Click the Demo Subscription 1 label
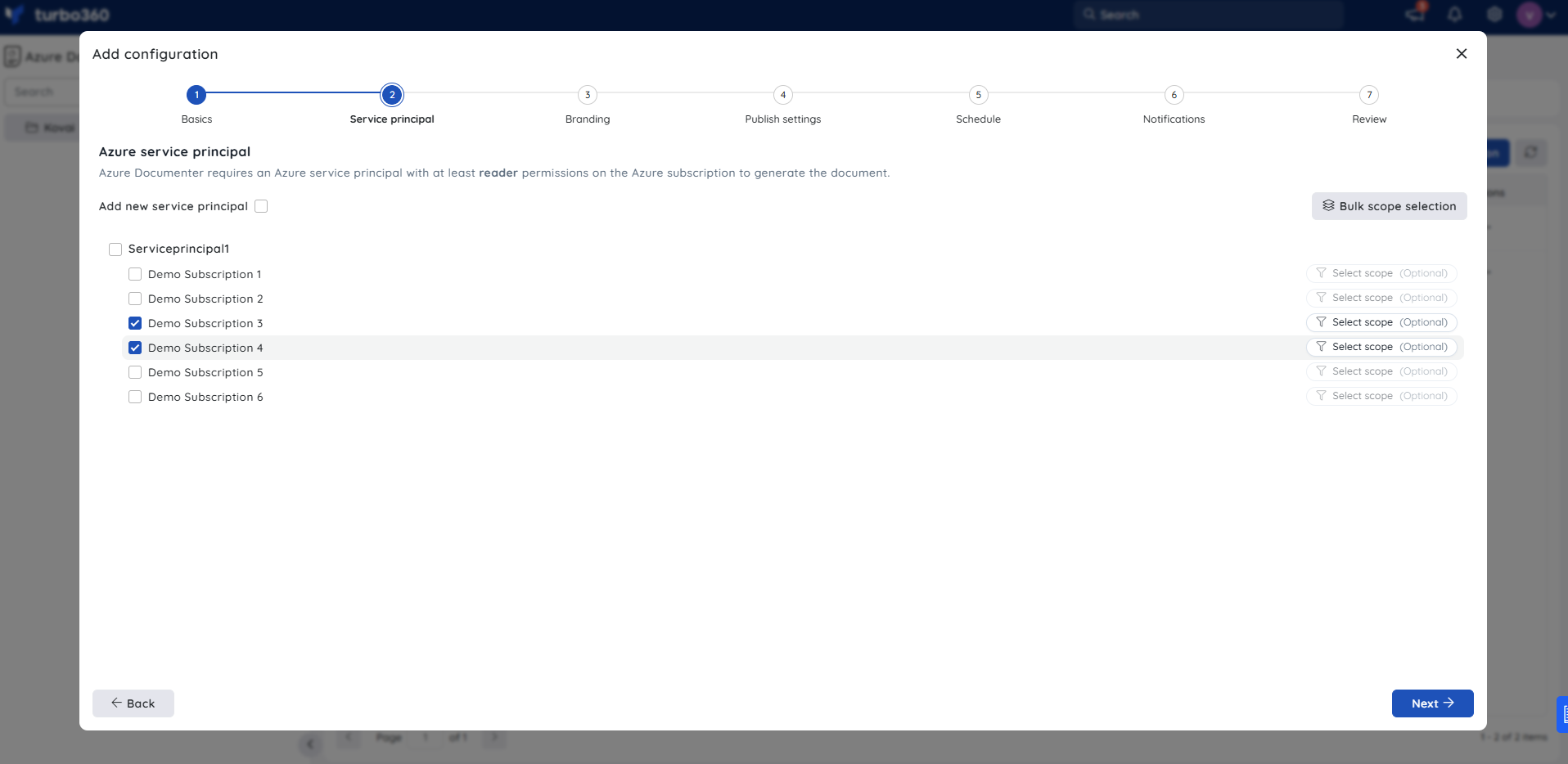The image size is (1568, 764). coord(205,274)
